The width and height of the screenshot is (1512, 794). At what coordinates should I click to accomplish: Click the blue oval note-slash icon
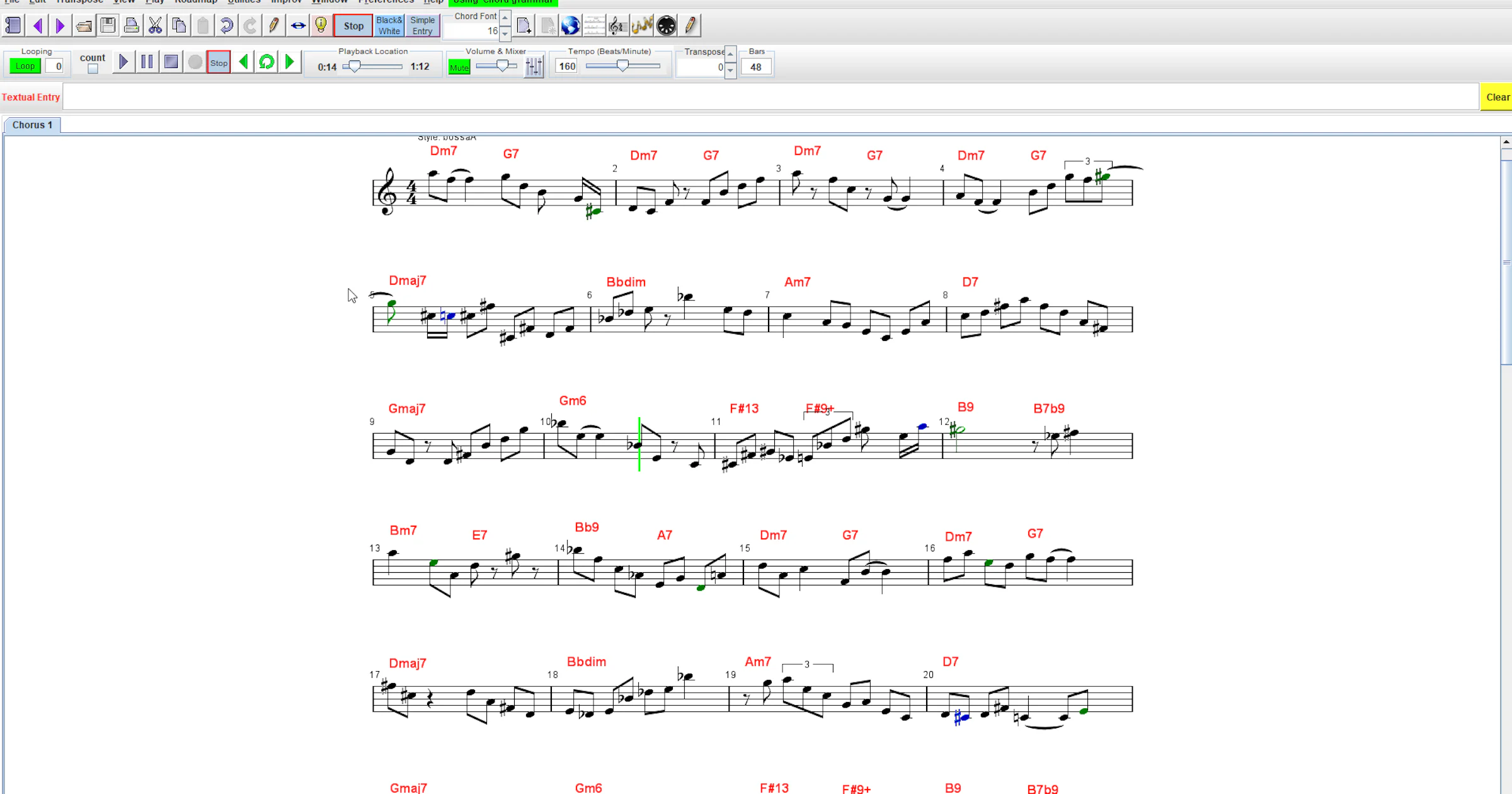coord(297,26)
